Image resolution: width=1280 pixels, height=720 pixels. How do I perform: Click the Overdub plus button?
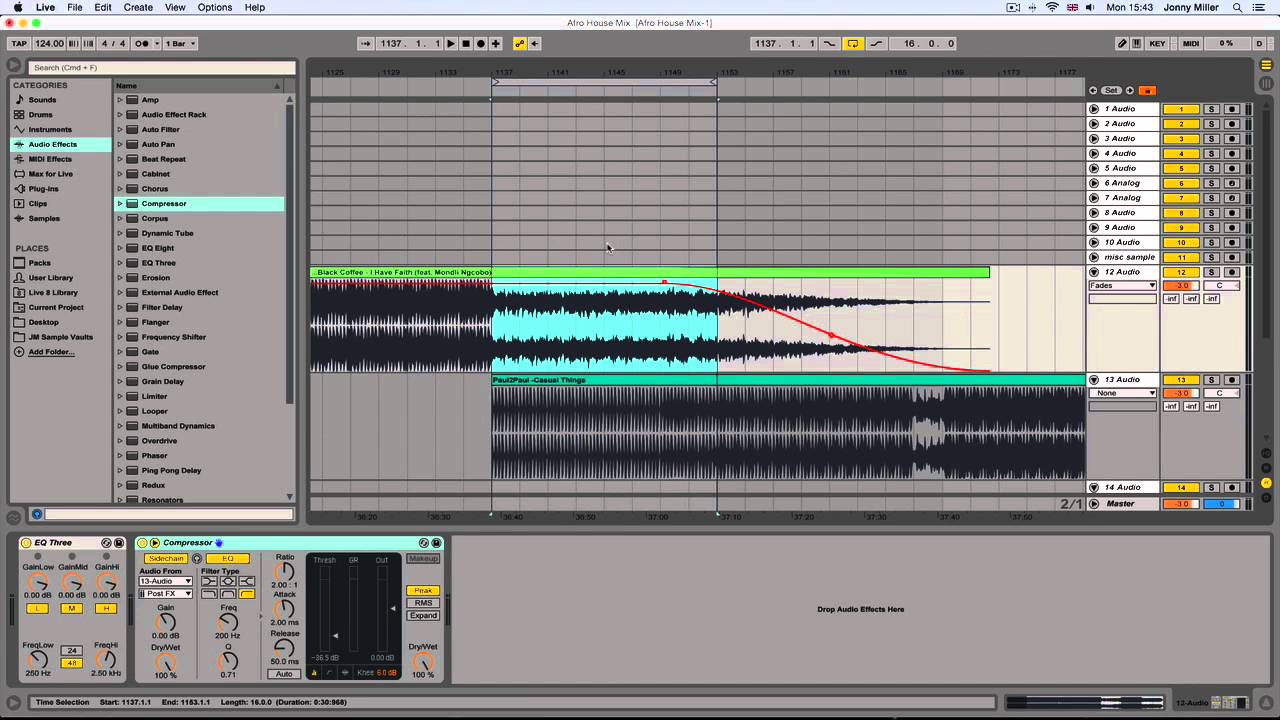click(x=496, y=43)
